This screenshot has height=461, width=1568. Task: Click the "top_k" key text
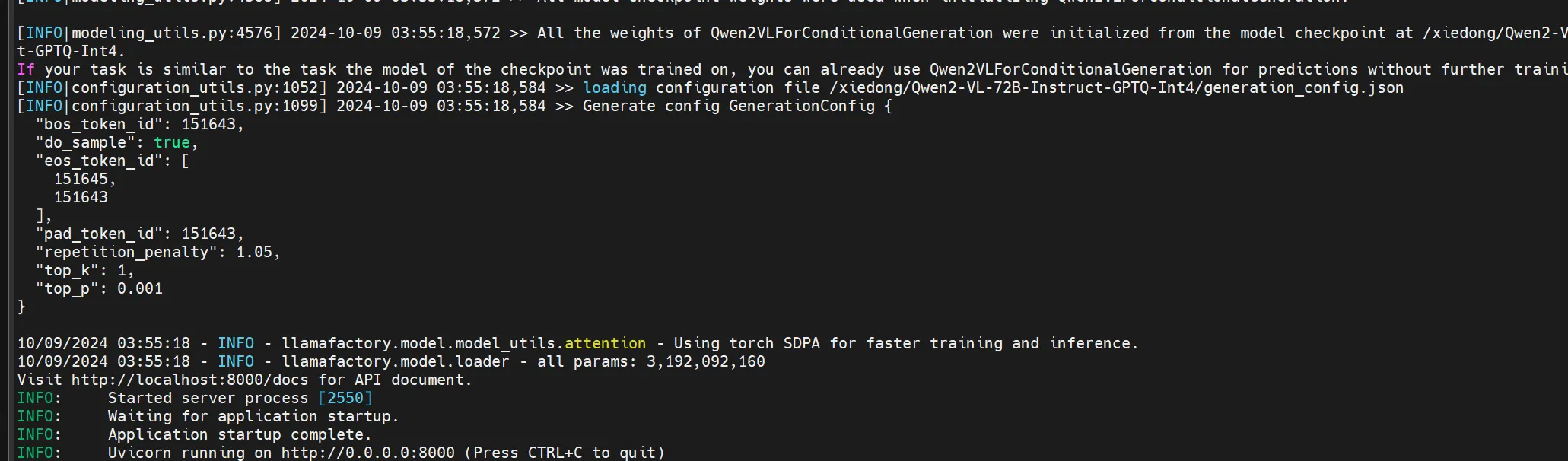coord(72,270)
